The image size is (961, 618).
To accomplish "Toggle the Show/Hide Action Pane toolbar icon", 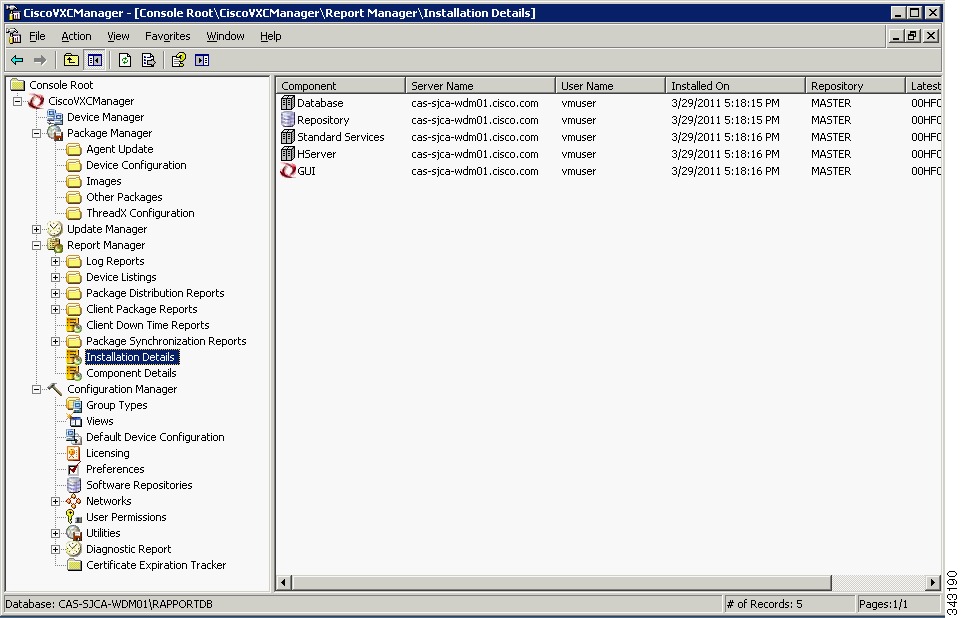I will click(202, 60).
